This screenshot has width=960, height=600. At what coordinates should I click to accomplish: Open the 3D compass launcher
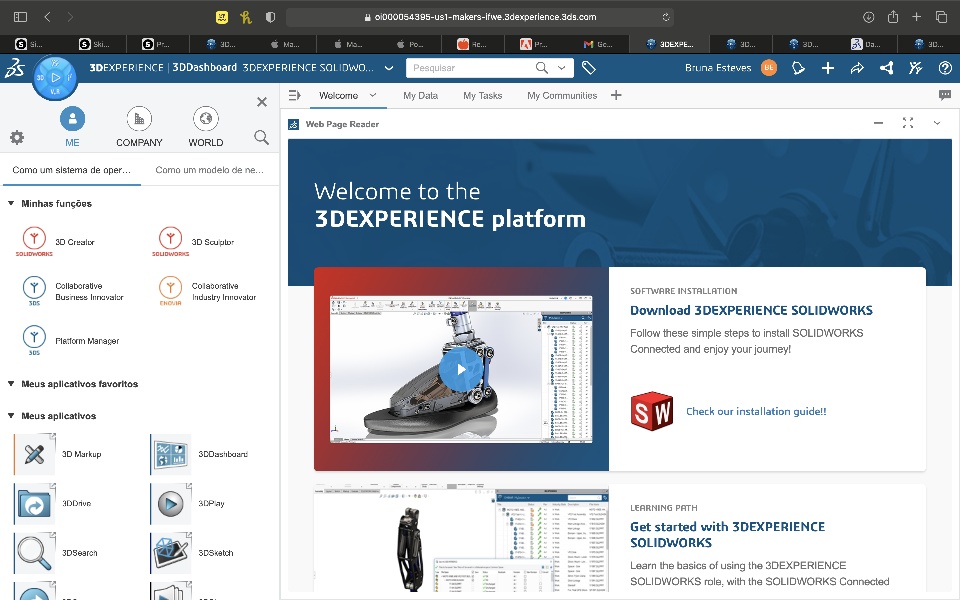(x=55, y=78)
